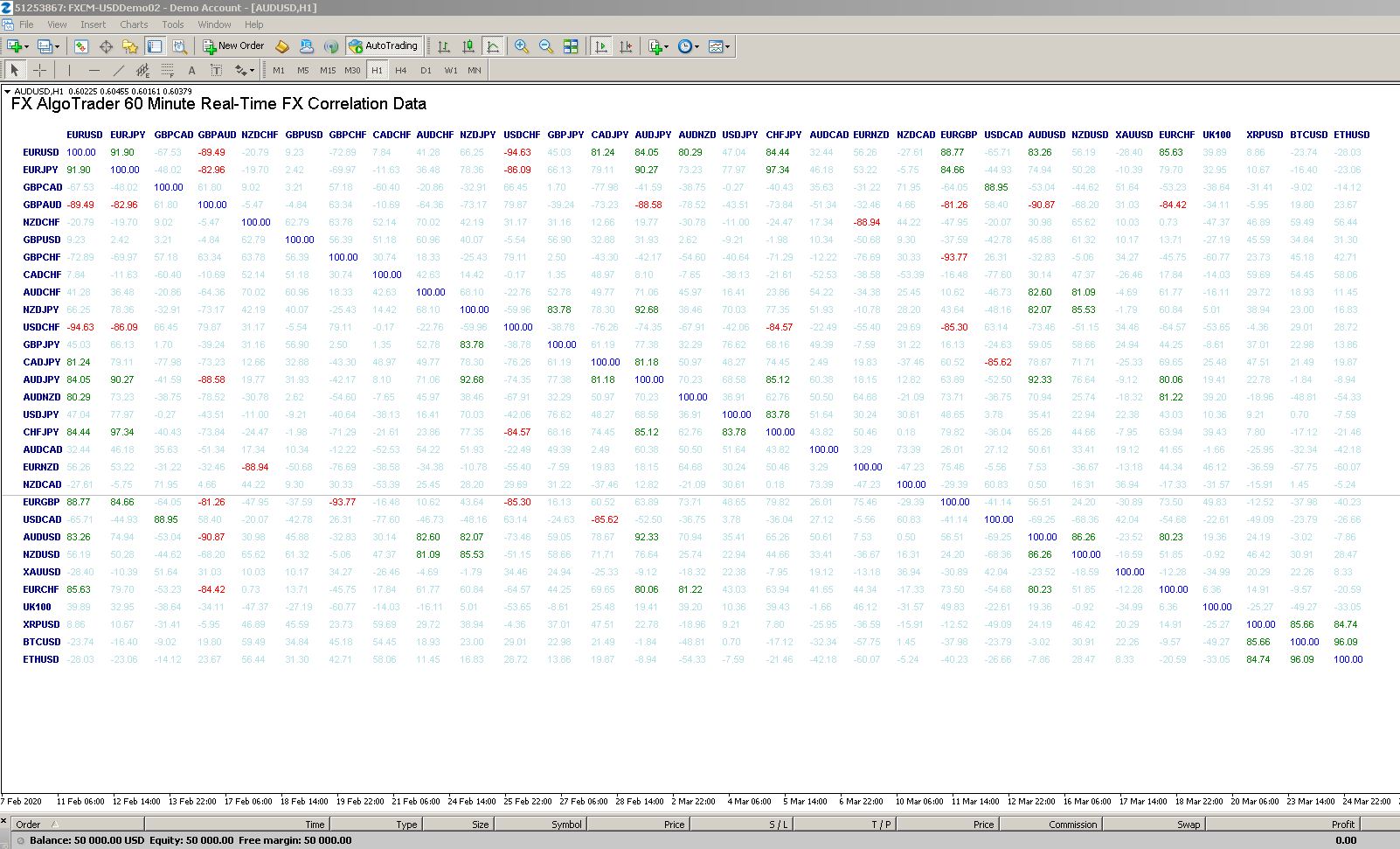Open the Tools menu
This screenshot has width=1400, height=849.
point(173,24)
